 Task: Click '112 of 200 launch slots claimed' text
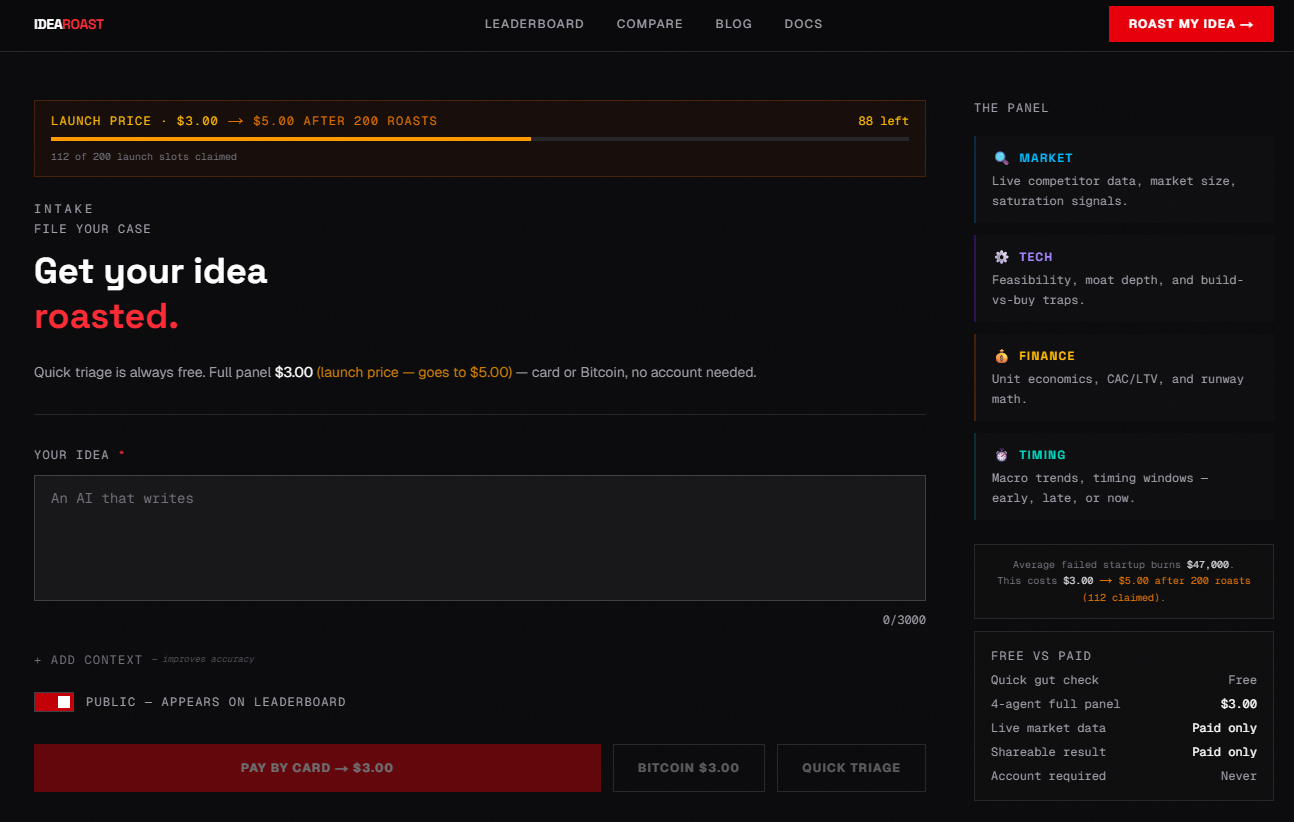pos(144,157)
